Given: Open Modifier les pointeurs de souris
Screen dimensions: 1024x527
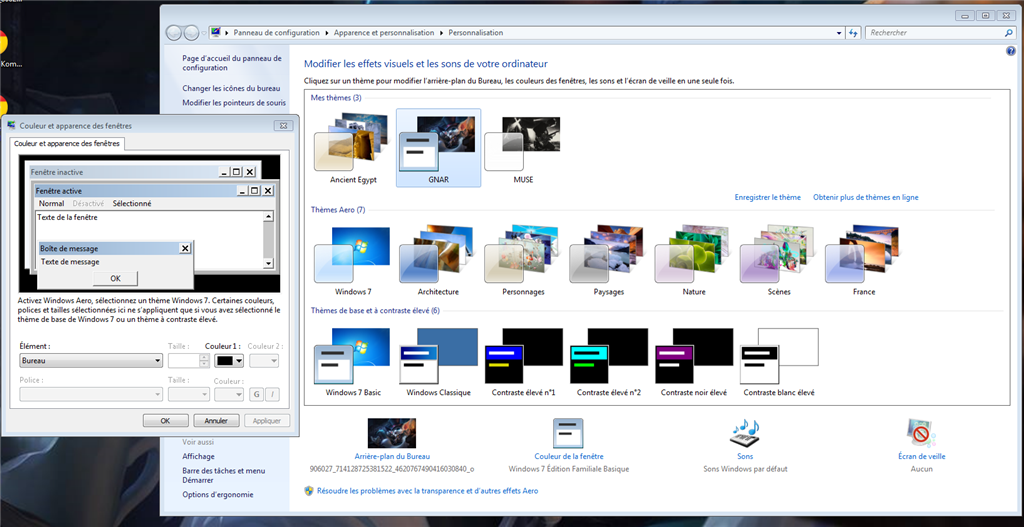Looking at the screenshot, I should [x=234, y=103].
